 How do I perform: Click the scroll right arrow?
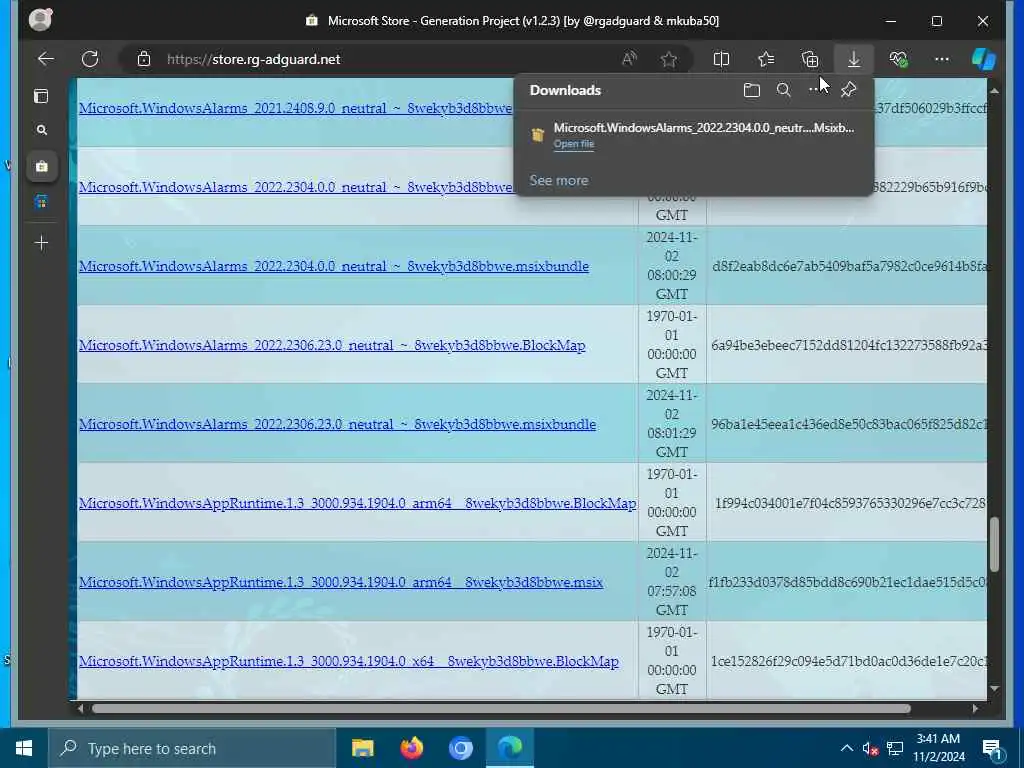pyautogui.click(x=975, y=709)
